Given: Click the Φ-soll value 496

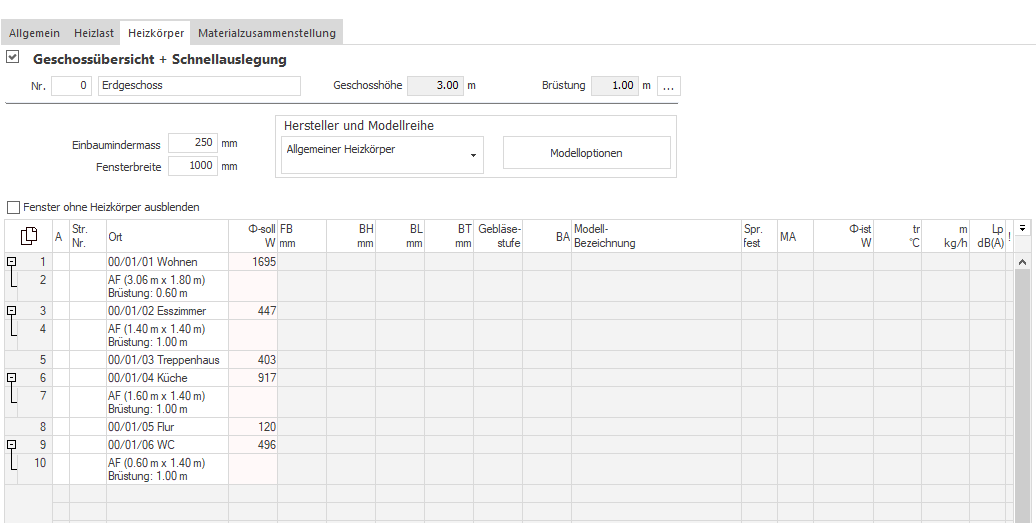Looking at the screenshot, I should coord(267,445).
